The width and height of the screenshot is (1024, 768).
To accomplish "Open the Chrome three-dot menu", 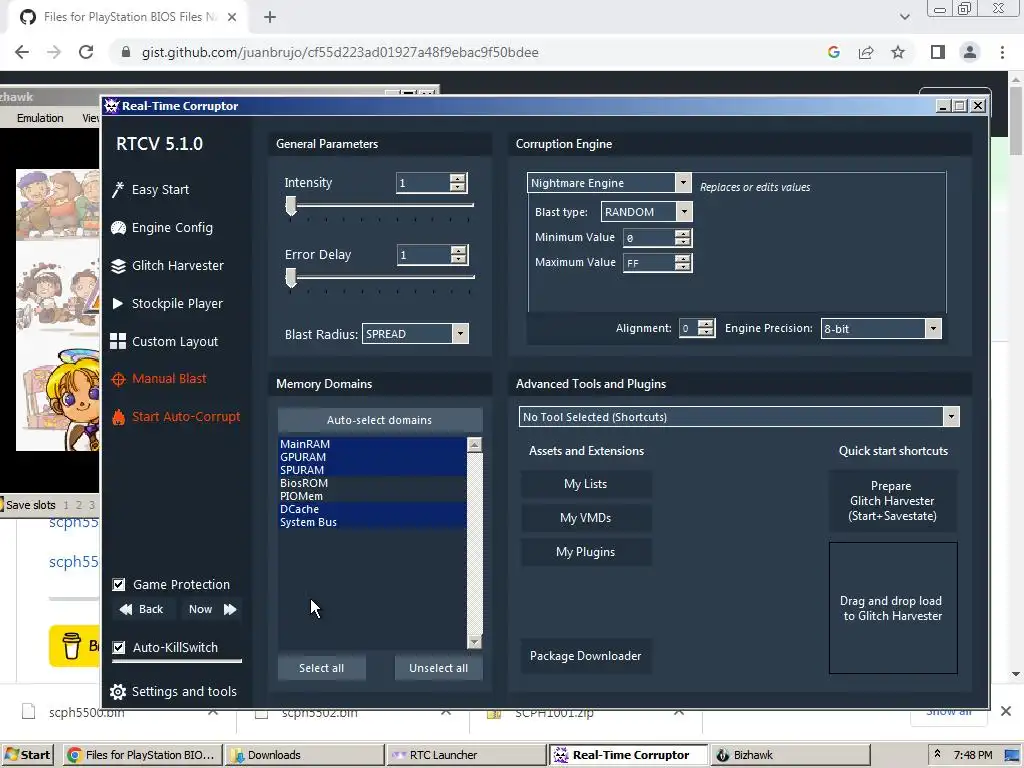I will click(1002, 52).
